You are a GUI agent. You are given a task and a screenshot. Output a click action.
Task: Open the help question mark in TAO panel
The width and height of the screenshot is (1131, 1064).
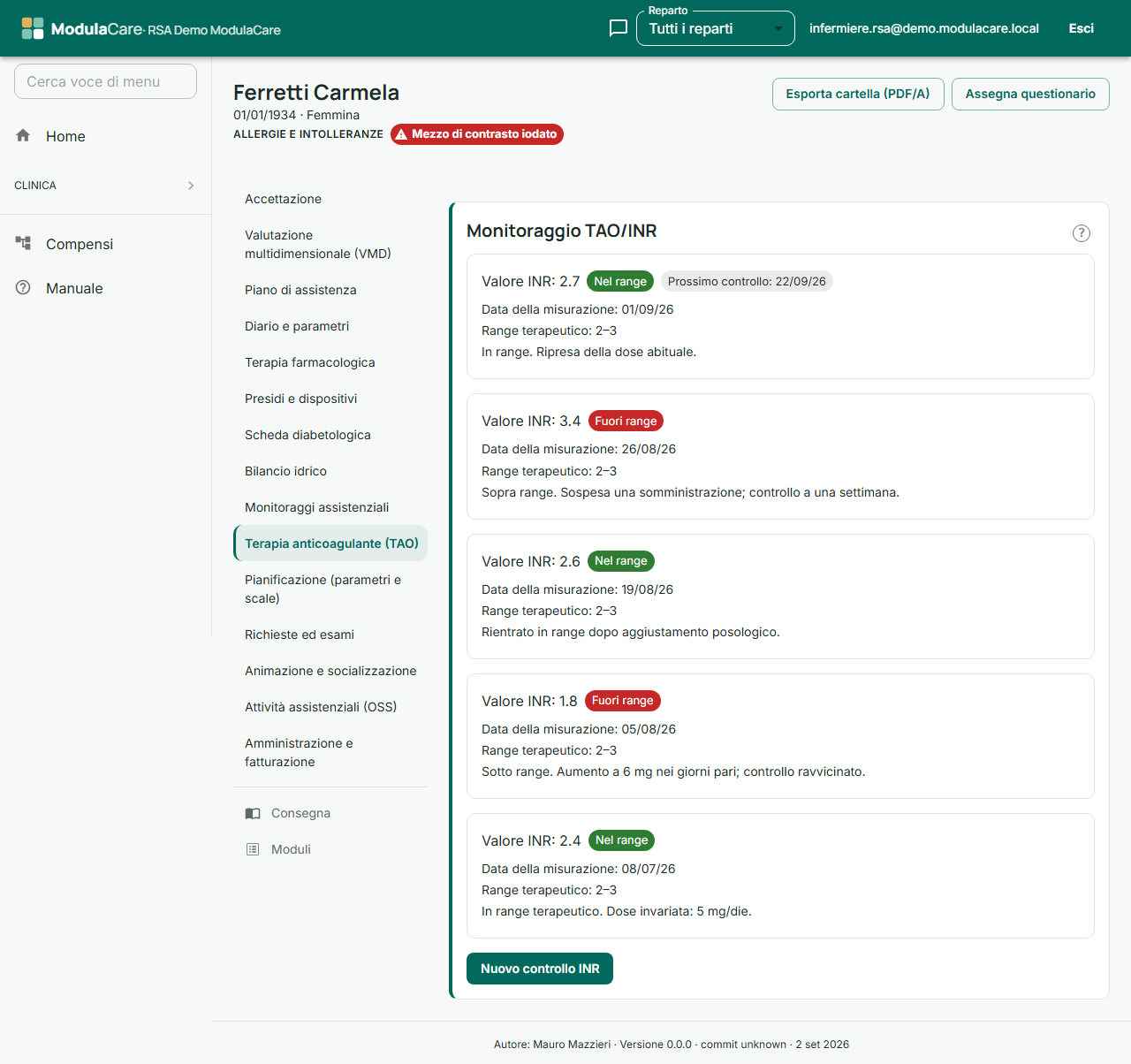tap(1082, 233)
